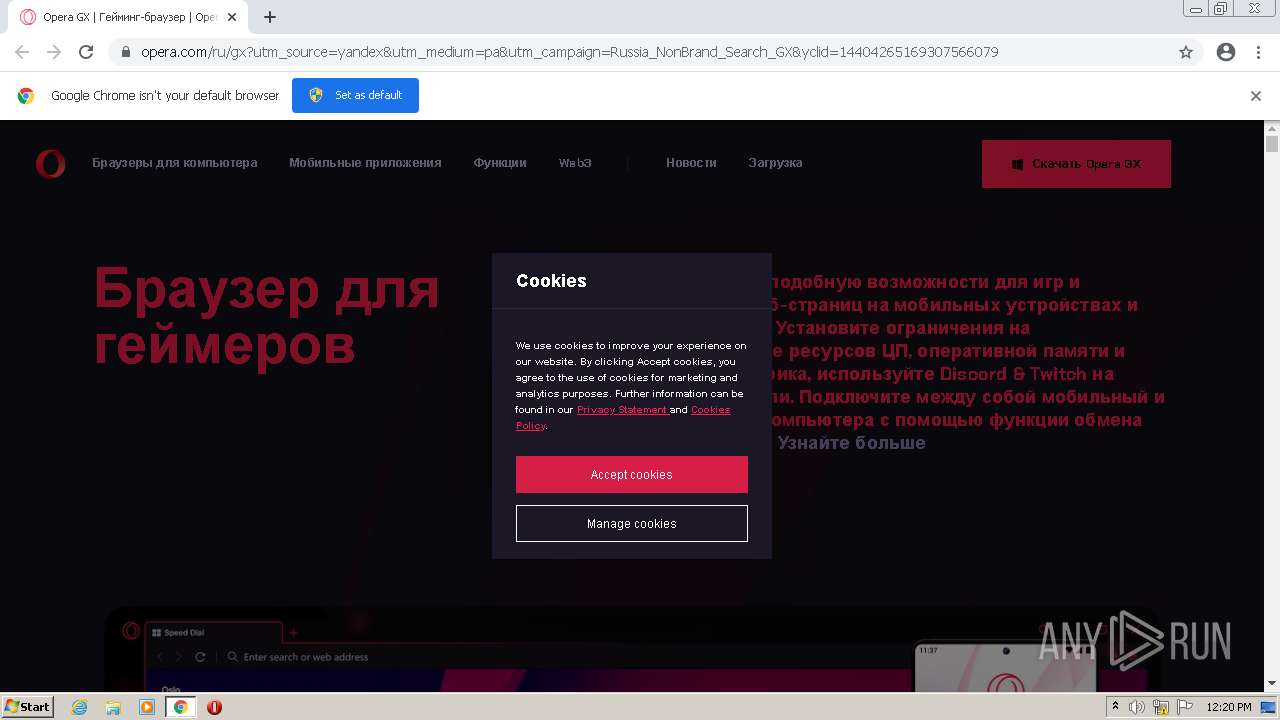Click the network tray icon
Viewport: 1280px width, 720px height.
pyautogui.click(x=1161, y=707)
